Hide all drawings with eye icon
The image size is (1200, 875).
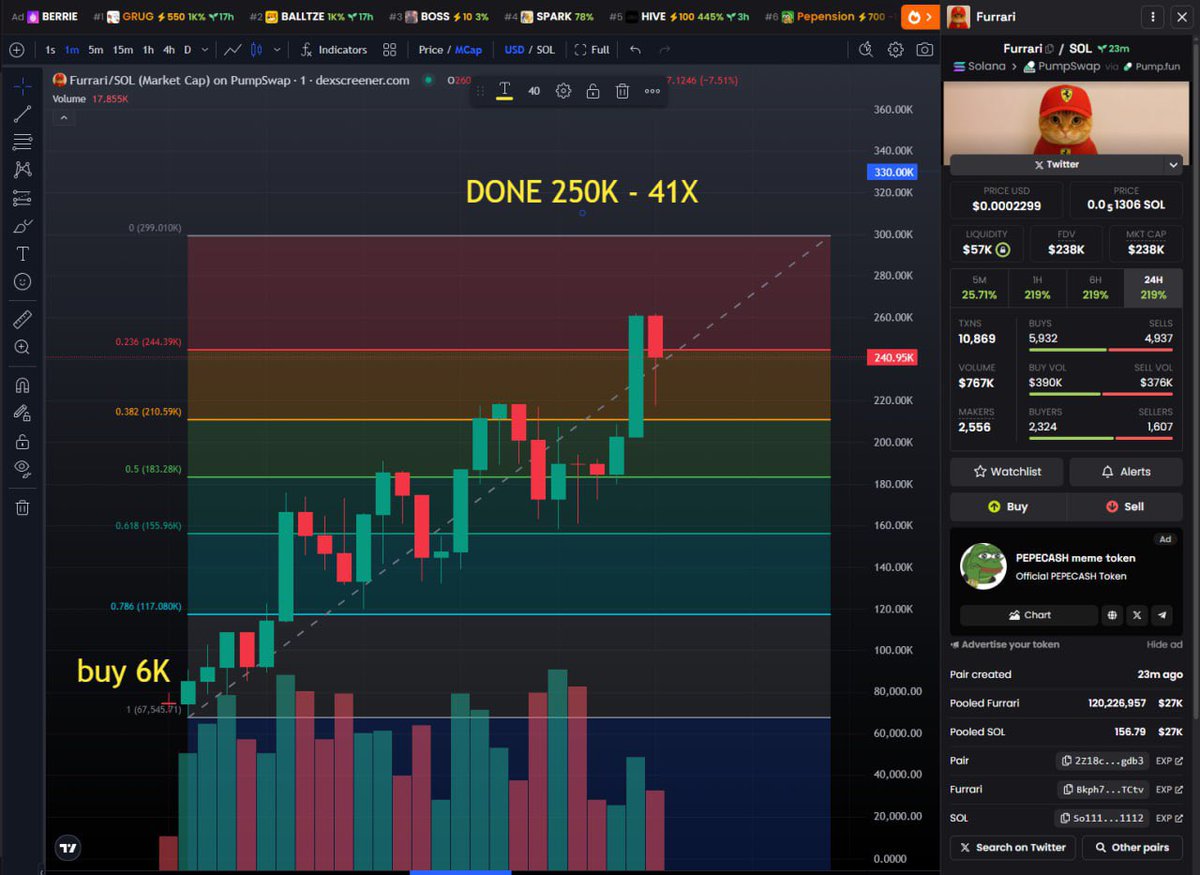(x=22, y=469)
